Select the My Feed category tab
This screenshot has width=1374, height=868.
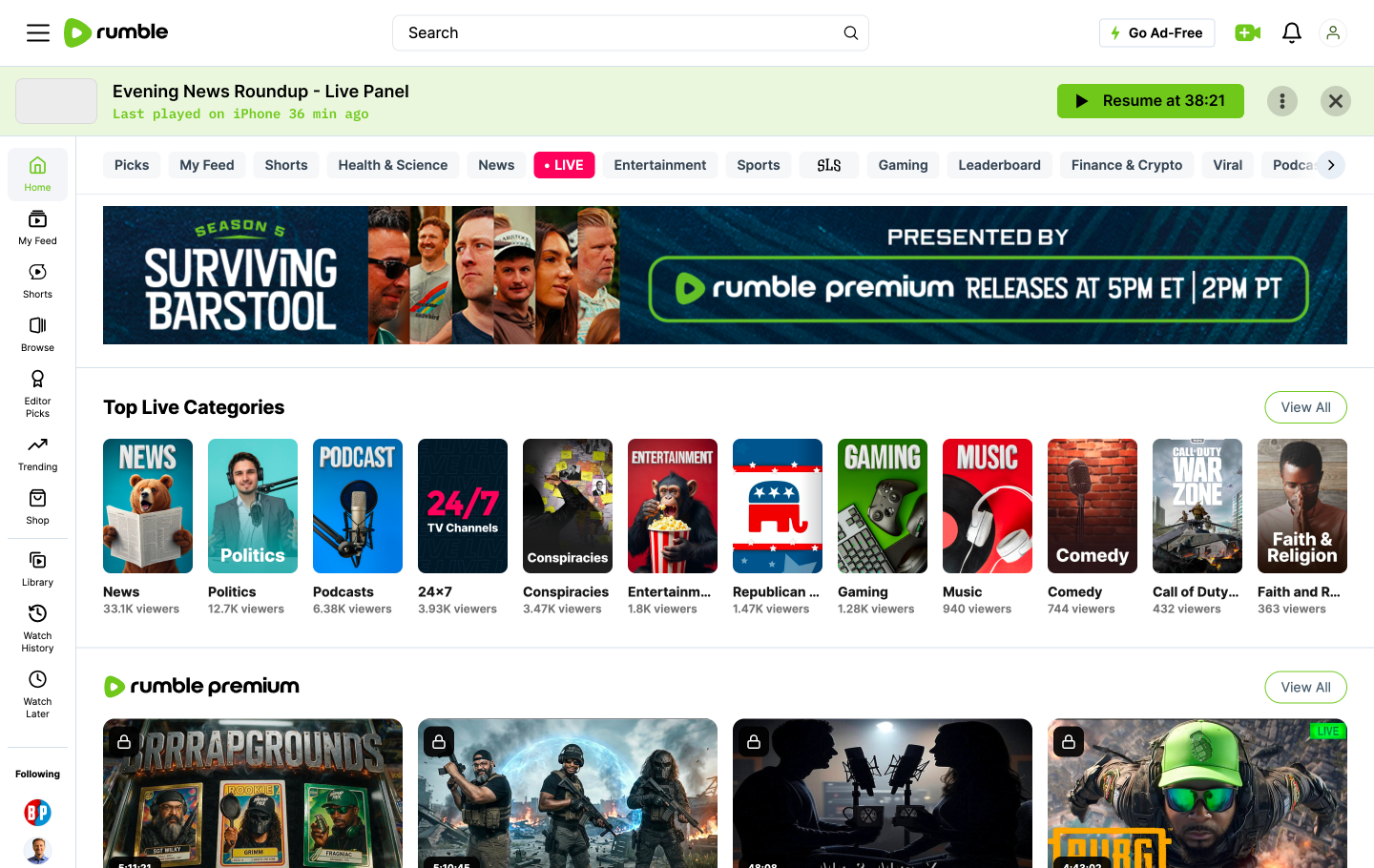point(207,165)
